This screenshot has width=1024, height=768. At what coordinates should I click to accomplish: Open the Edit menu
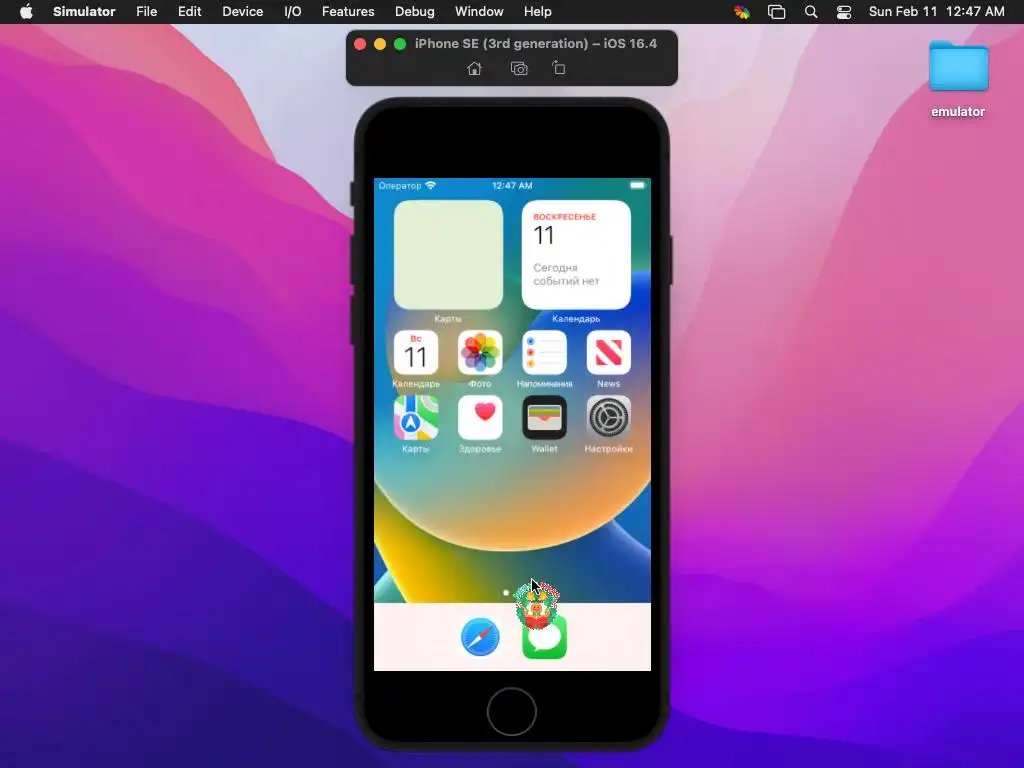(189, 12)
